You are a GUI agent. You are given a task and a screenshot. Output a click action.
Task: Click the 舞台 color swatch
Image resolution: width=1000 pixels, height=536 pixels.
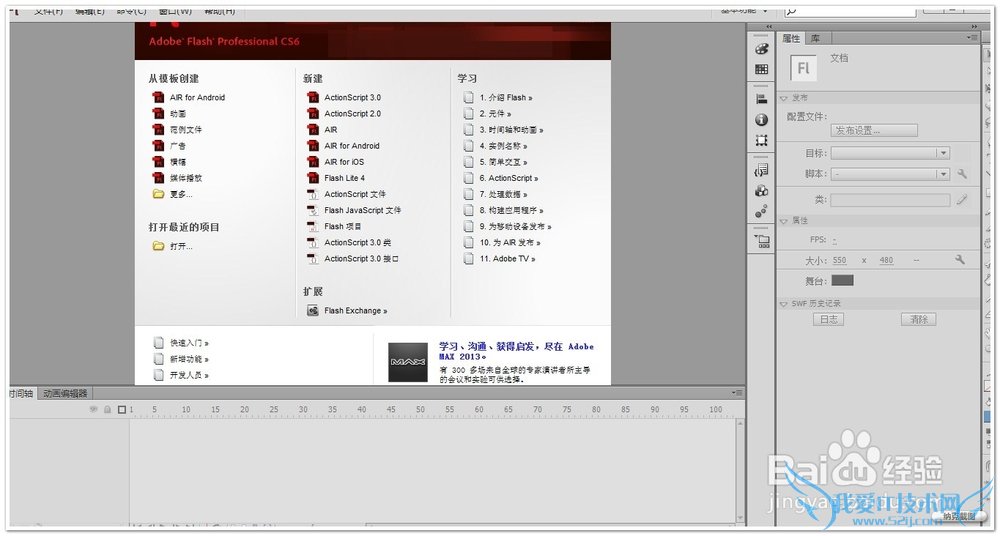tap(842, 280)
